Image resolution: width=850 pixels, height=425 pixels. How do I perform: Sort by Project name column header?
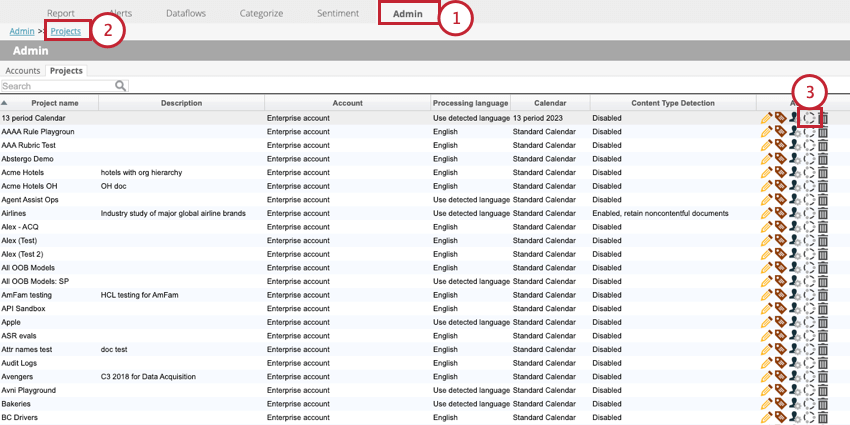54,103
